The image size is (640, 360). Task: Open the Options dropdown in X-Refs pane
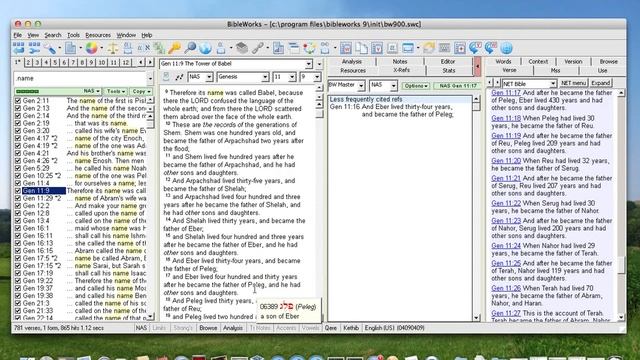416,86
